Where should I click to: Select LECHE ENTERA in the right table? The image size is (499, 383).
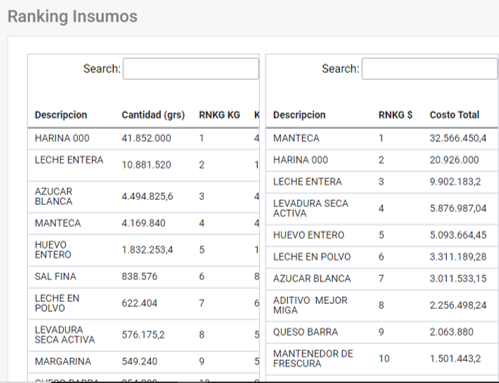click(x=308, y=182)
